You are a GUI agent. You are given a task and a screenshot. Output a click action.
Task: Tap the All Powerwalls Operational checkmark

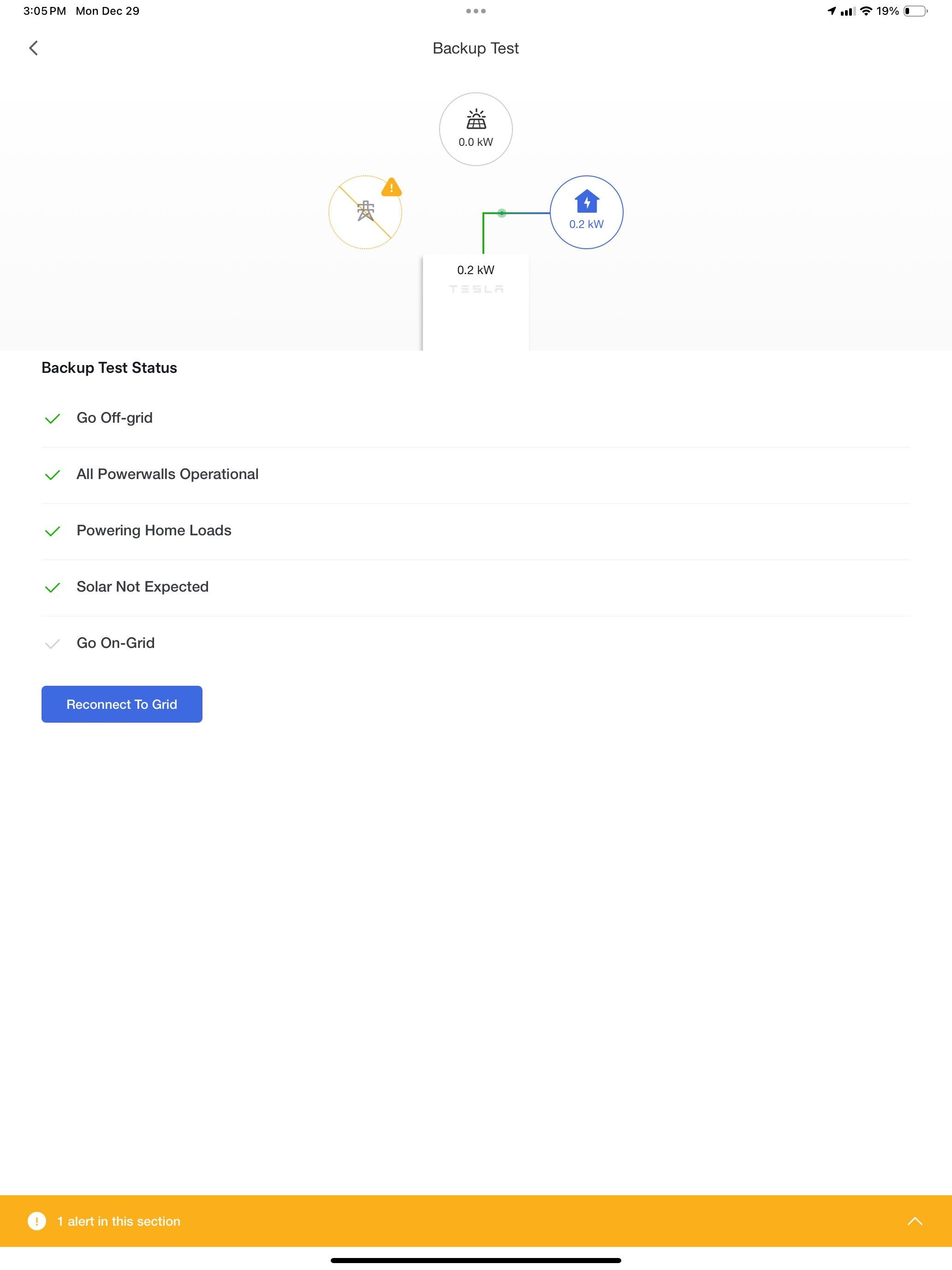[52, 475]
